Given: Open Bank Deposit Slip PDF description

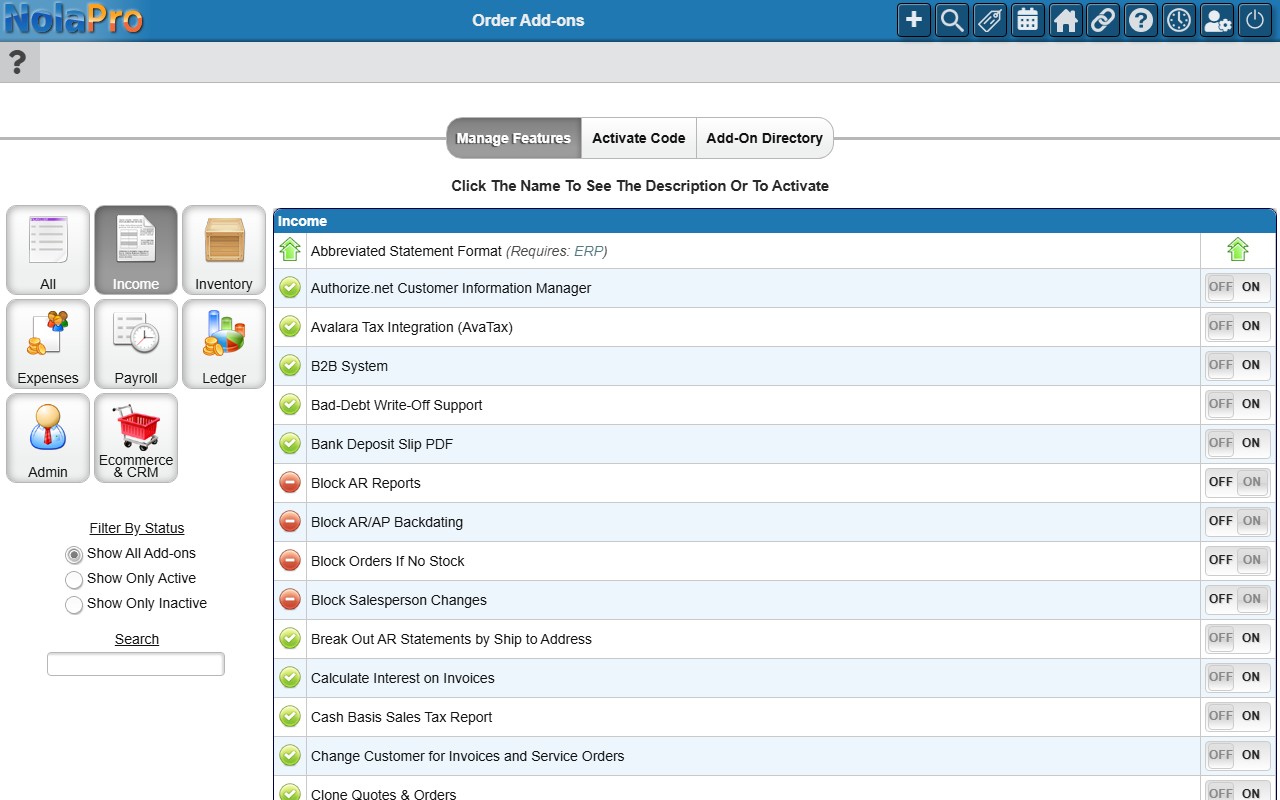Looking at the screenshot, I should (382, 444).
